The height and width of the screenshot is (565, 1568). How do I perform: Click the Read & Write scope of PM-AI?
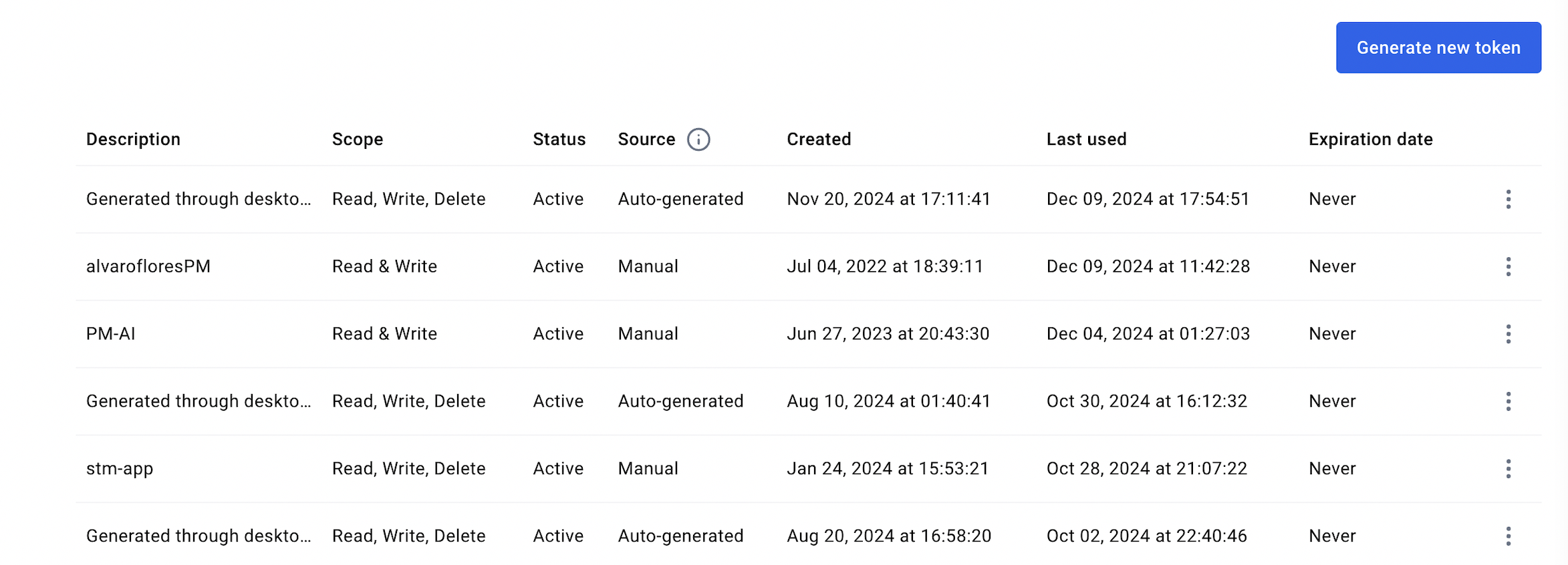coord(384,334)
